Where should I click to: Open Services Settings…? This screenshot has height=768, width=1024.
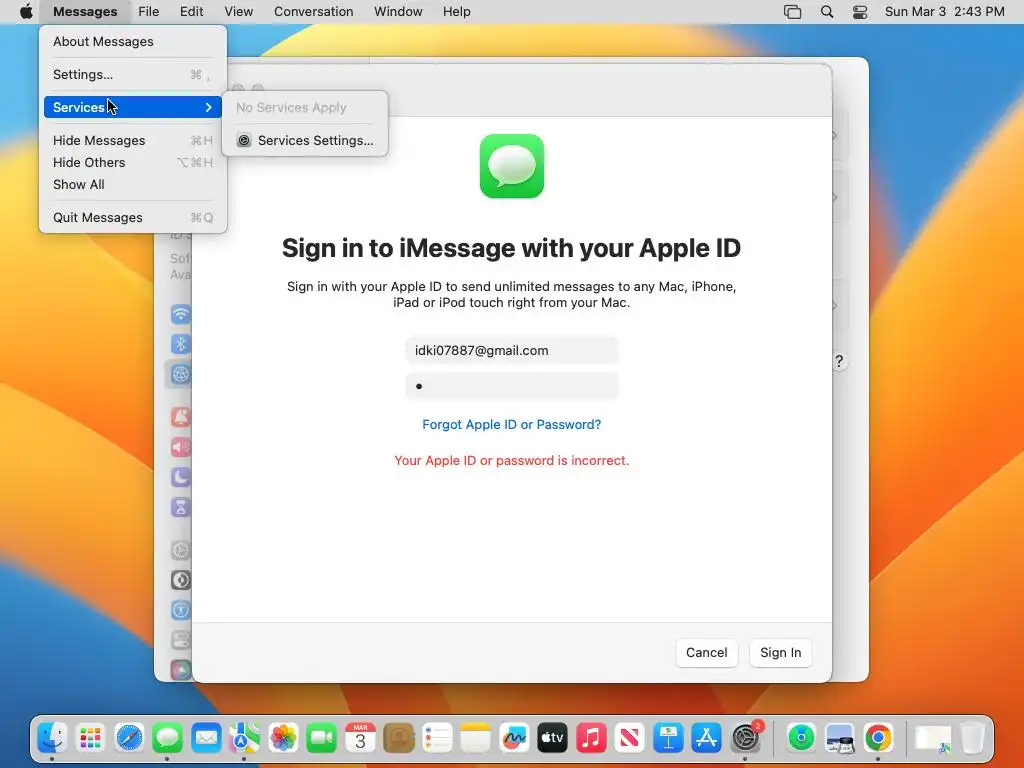pos(306,140)
